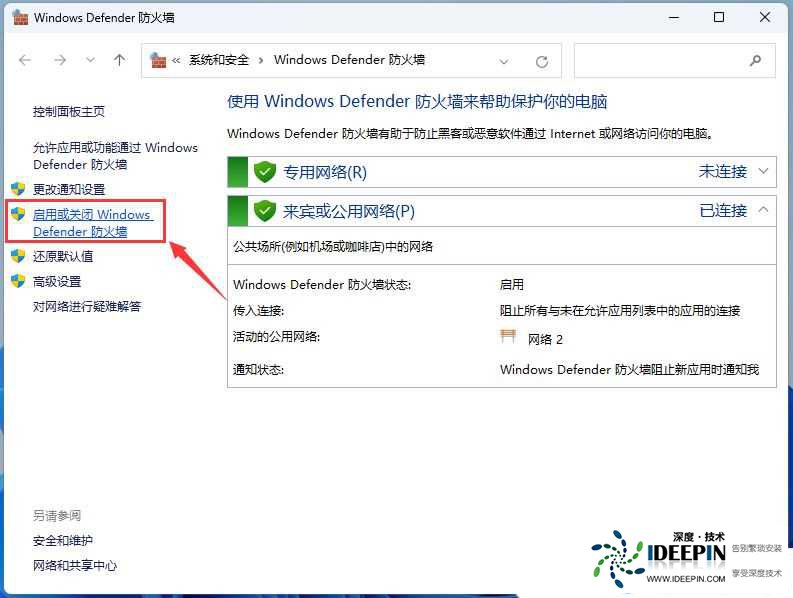Viewport: 793px width, 598px height.
Task: Open 还原默认值 link
Action: point(63,256)
